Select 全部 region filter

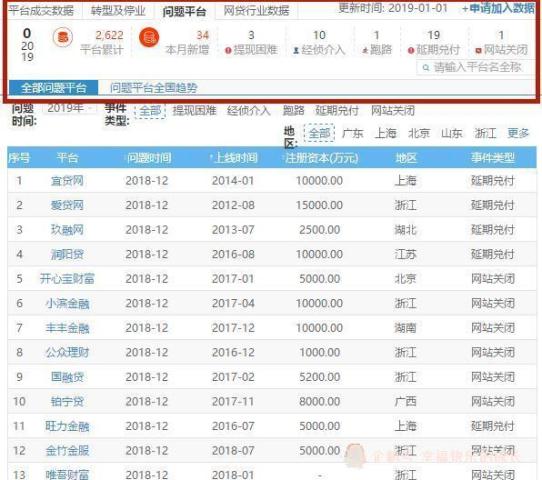319,133
